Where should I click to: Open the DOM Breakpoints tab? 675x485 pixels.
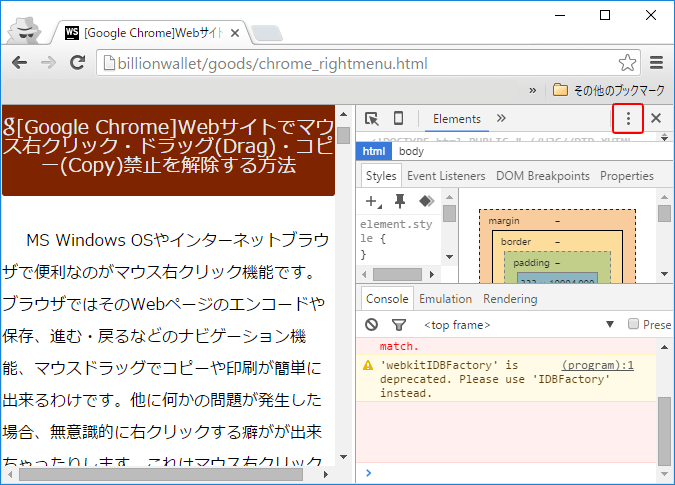(542, 176)
